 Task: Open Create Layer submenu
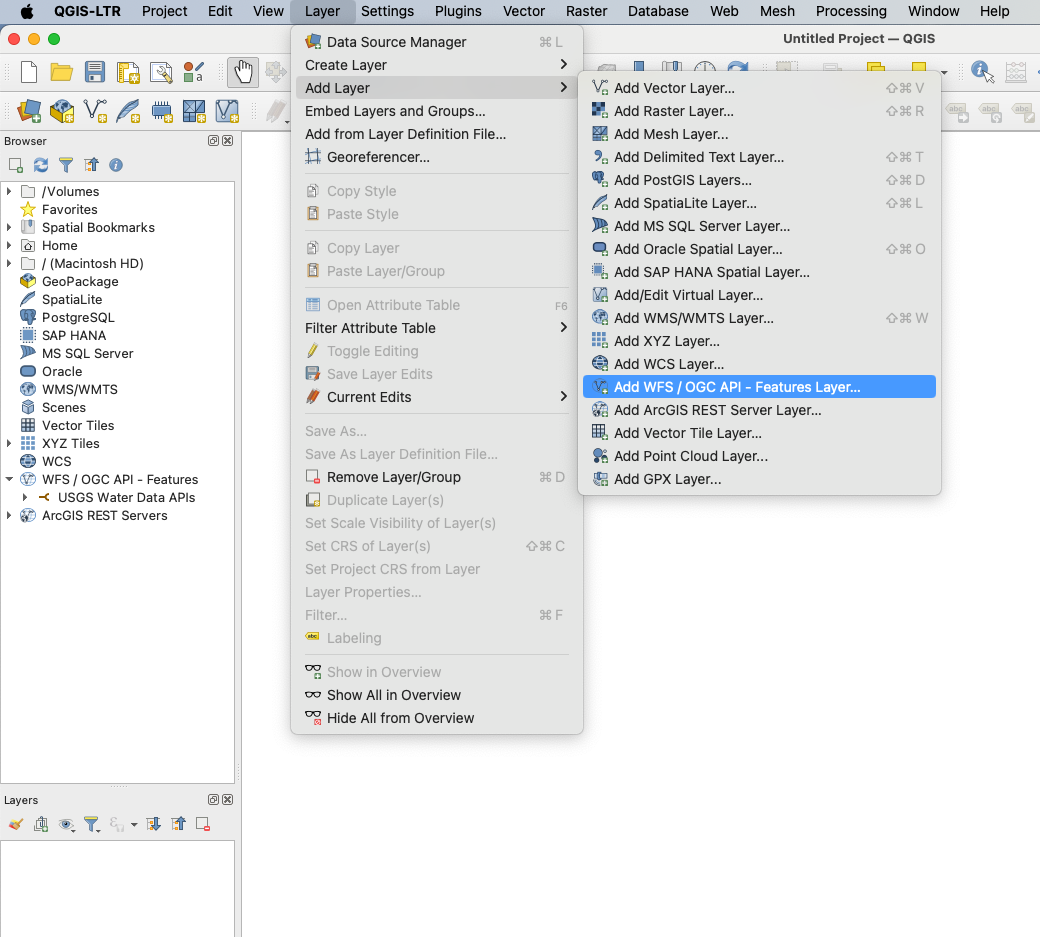(x=436, y=65)
